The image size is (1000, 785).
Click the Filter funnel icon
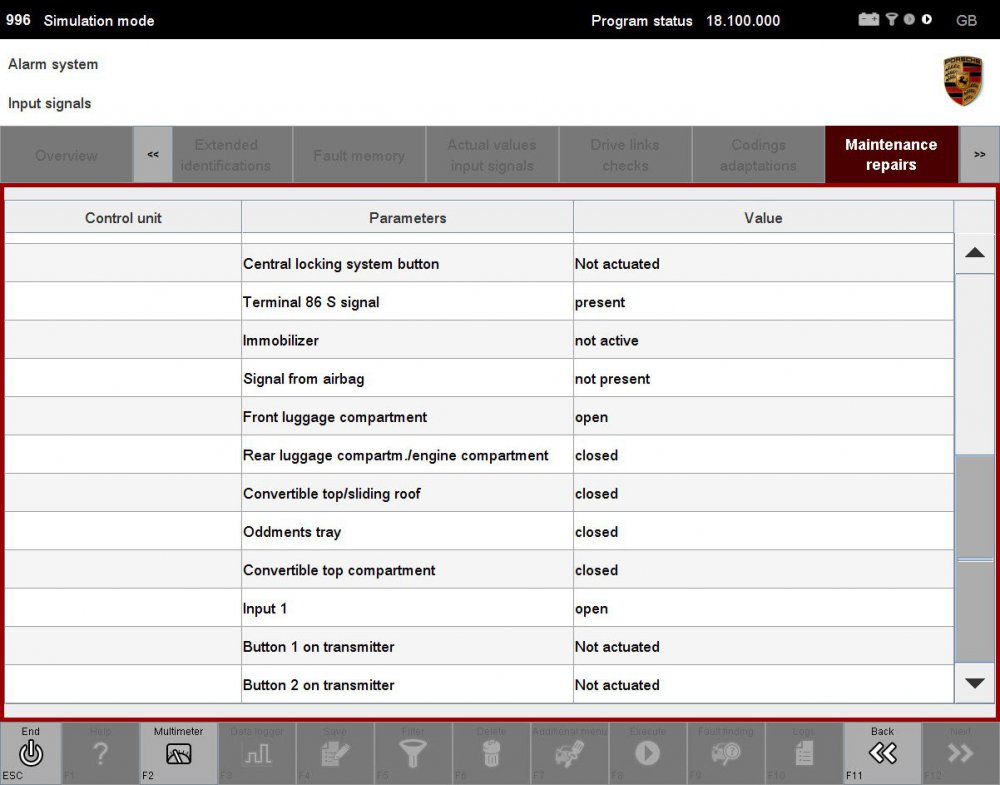tap(413, 753)
